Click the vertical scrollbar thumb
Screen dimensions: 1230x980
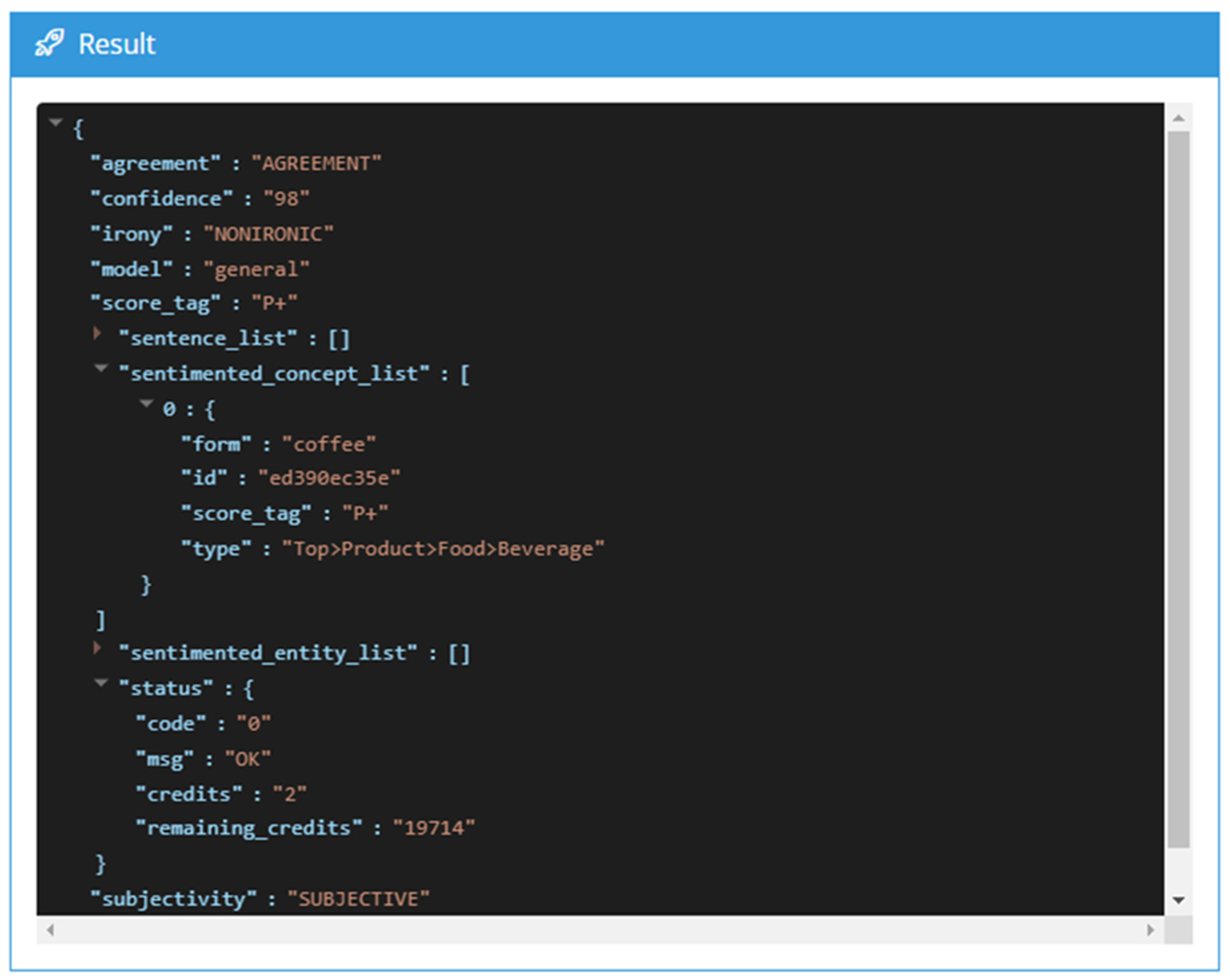(1179, 489)
